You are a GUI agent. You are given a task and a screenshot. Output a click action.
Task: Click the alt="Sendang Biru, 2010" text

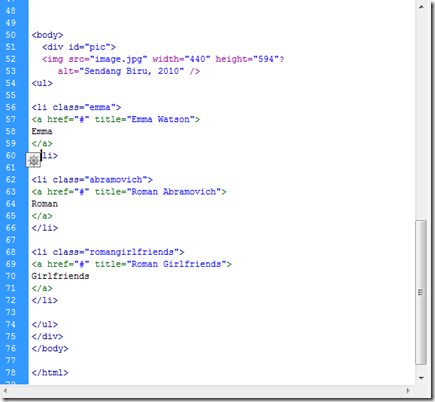click(129, 71)
